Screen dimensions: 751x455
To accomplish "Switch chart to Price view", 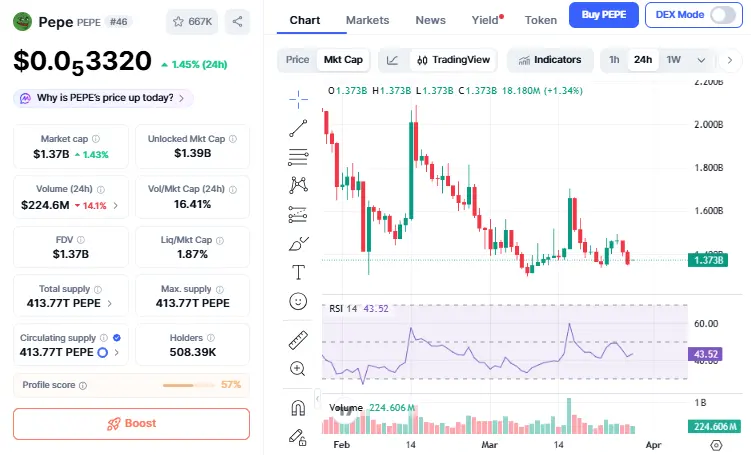I will (297, 60).
